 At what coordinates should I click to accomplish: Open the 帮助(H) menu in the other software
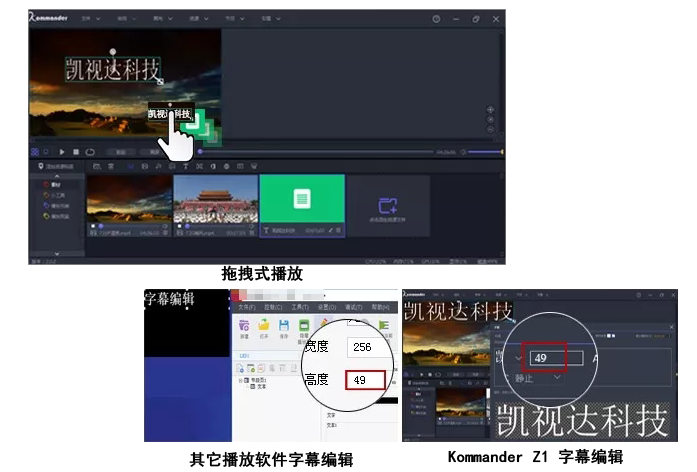381,307
